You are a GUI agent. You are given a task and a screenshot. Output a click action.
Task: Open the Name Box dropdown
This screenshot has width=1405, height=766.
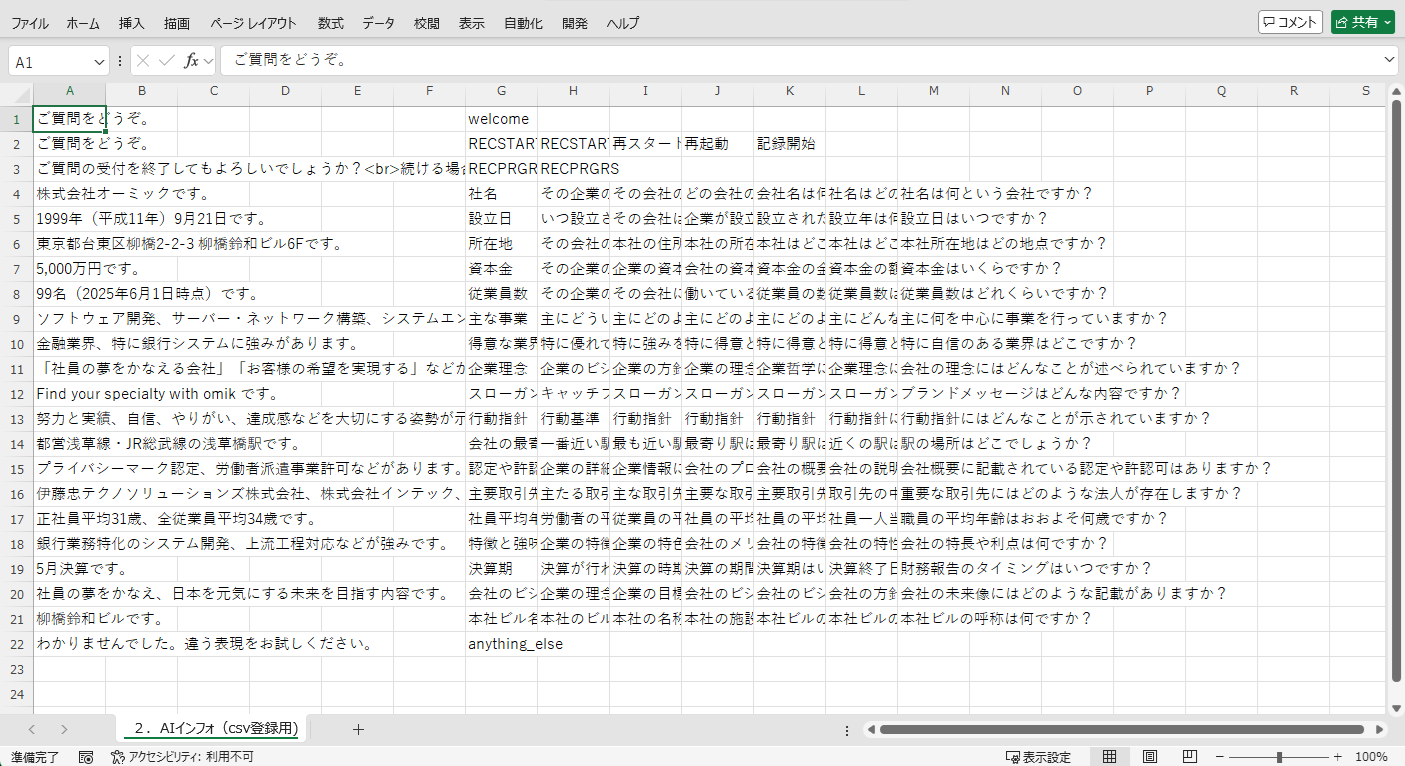point(99,60)
